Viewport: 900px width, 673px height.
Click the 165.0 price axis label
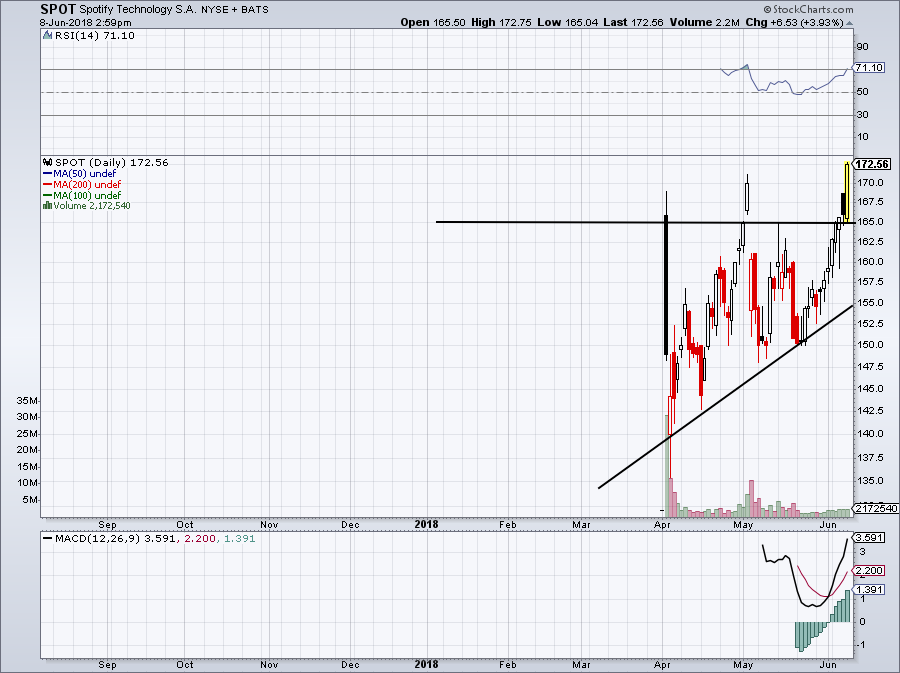871,222
